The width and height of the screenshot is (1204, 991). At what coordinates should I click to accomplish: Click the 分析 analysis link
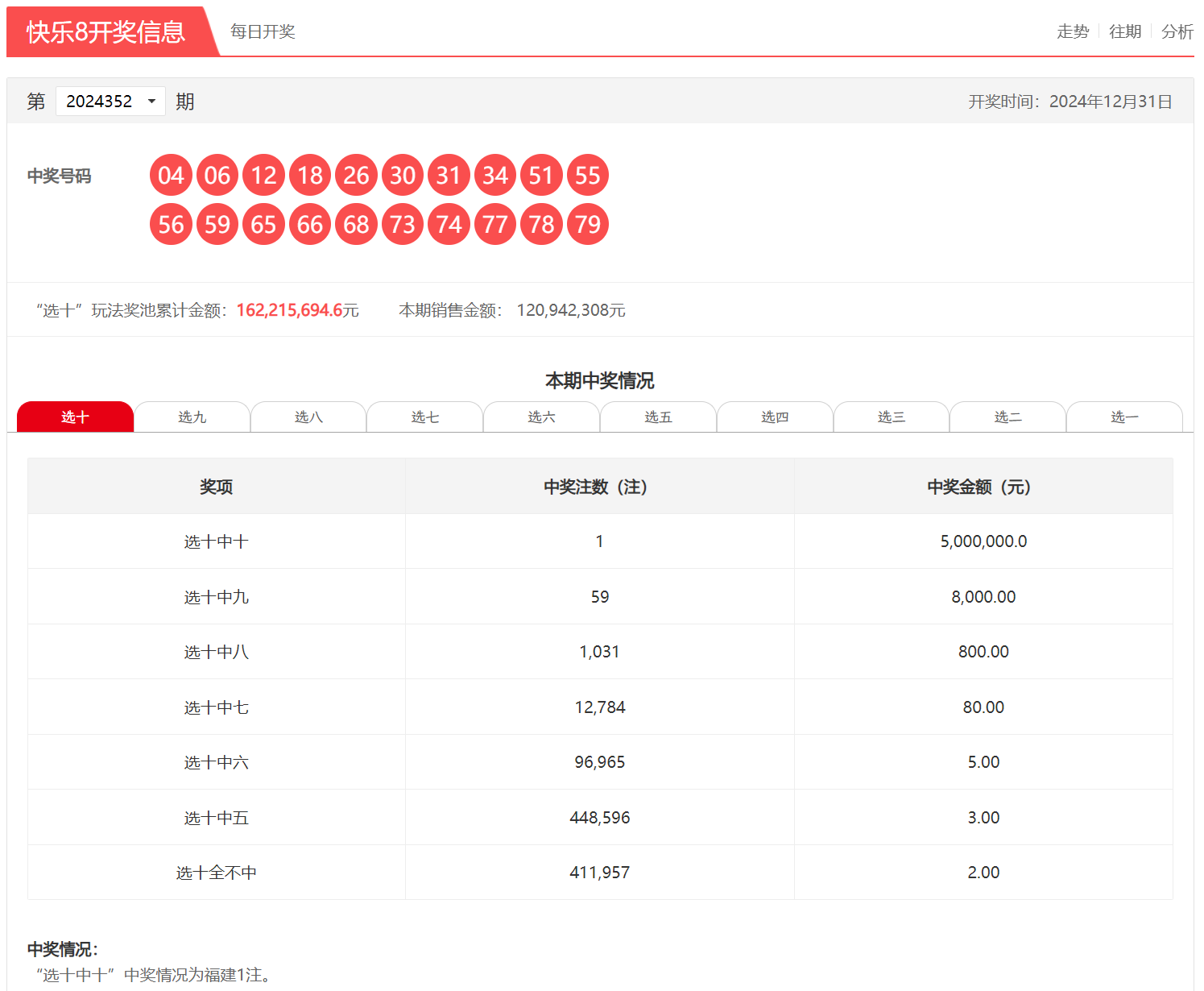[x=1177, y=31]
